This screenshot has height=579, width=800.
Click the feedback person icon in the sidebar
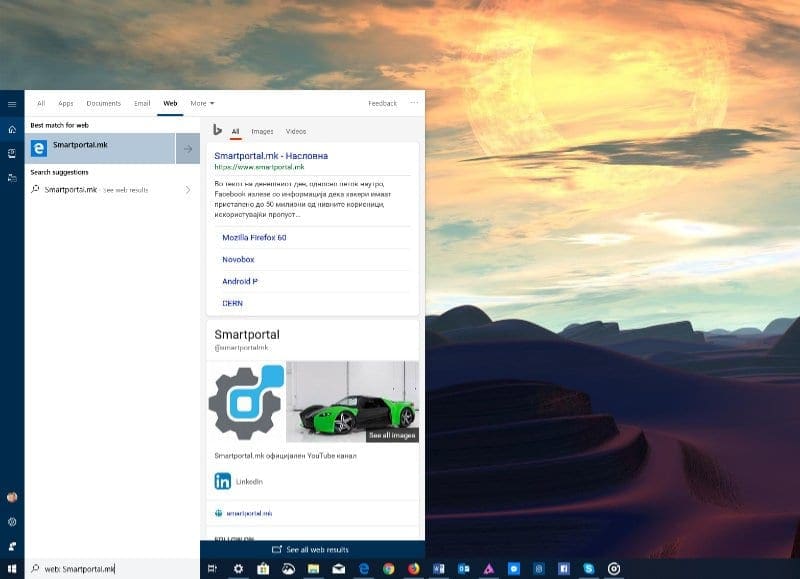point(12,546)
